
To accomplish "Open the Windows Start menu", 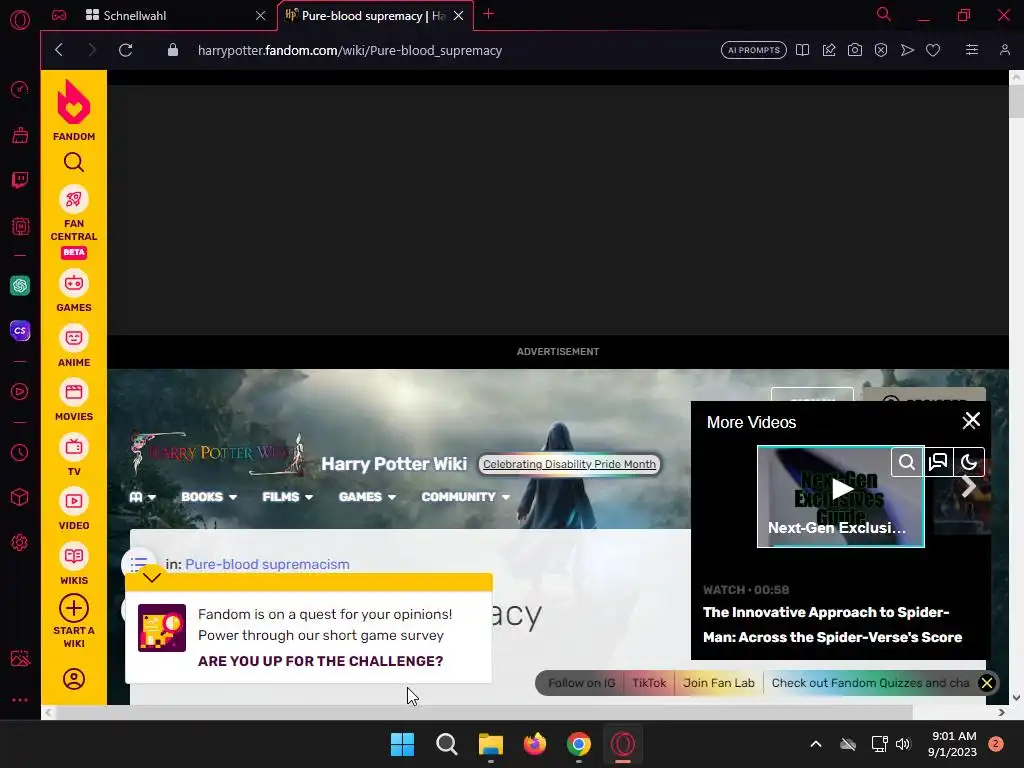I will 402,744.
